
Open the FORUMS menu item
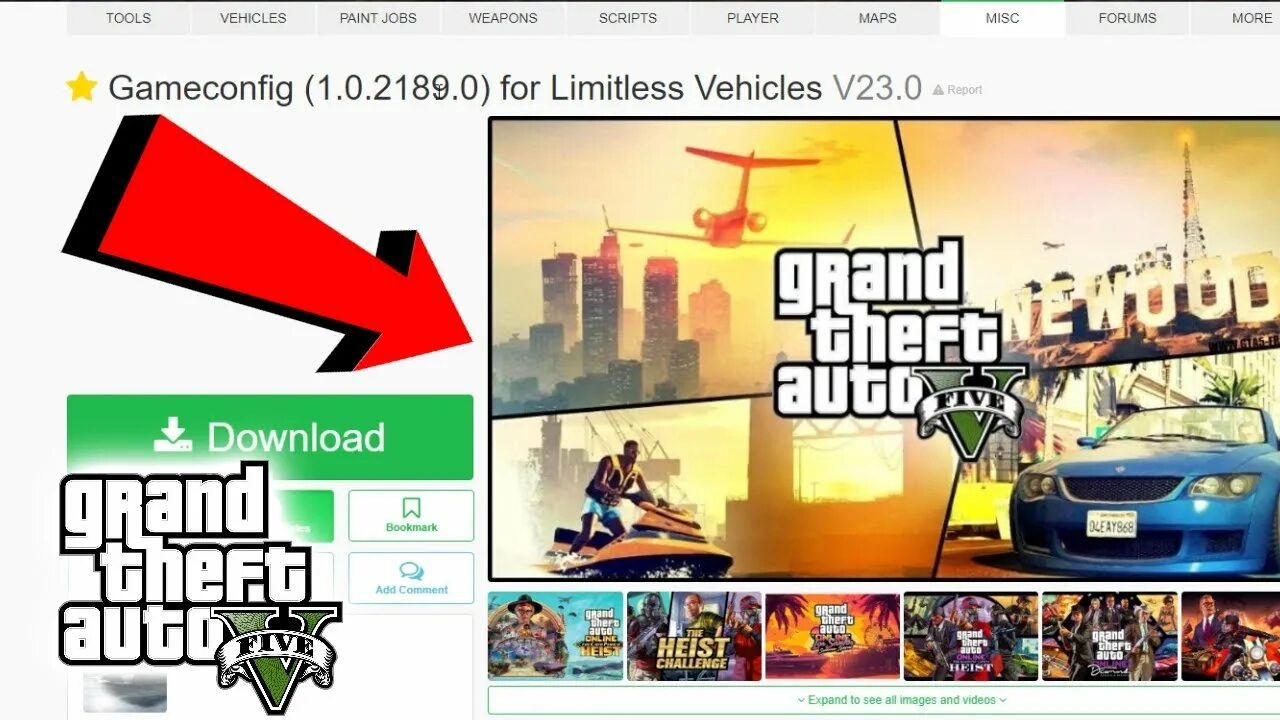(x=1127, y=18)
